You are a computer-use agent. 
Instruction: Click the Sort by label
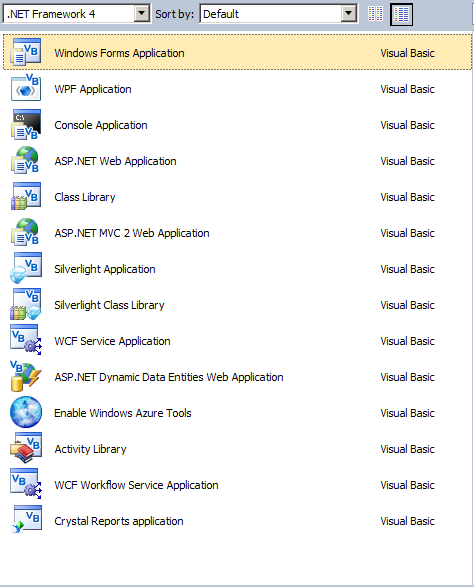point(174,14)
